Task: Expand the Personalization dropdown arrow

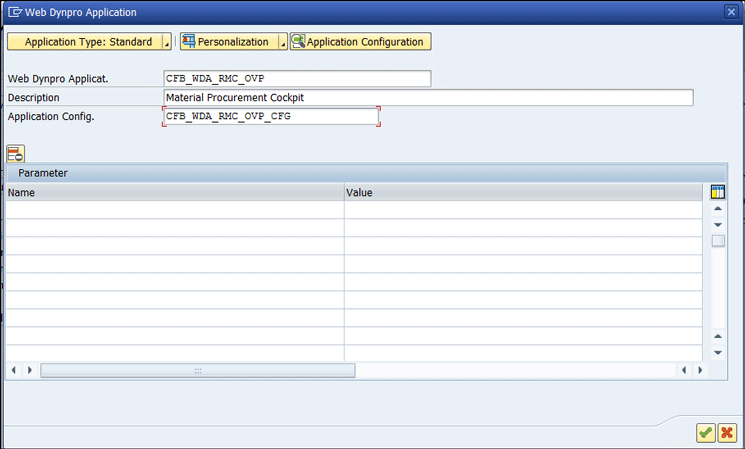Action: [283, 42]
